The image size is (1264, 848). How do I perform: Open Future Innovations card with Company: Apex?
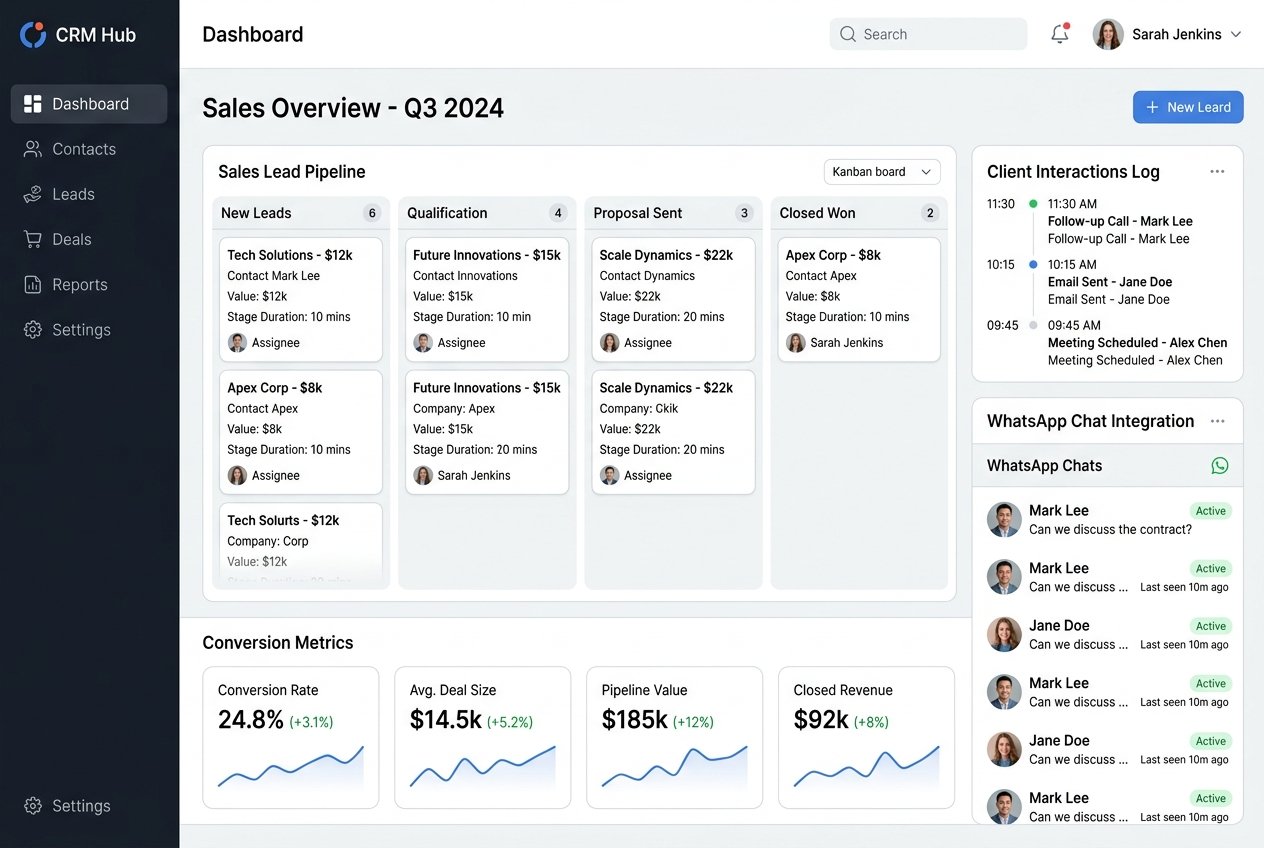coord(487,432)
